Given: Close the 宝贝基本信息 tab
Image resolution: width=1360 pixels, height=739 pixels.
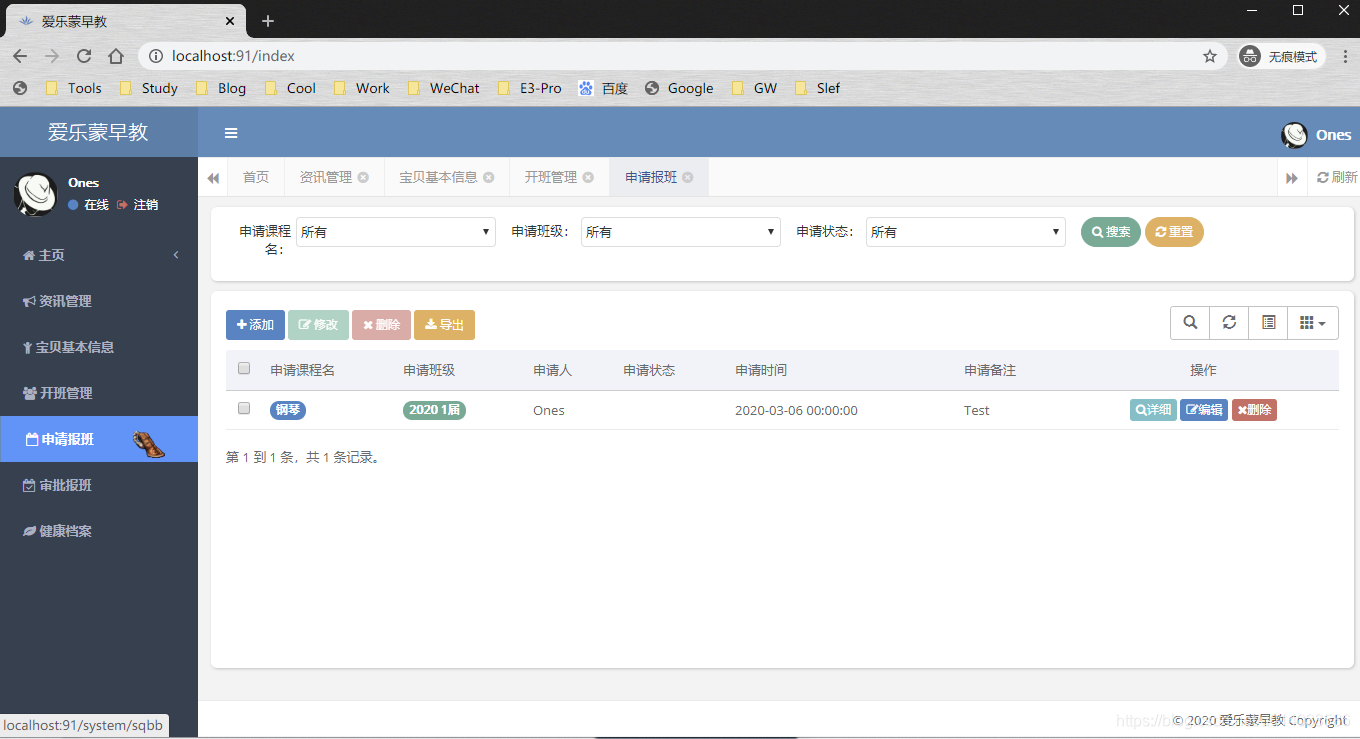Looking at the screenshot, I should point(489,177).
